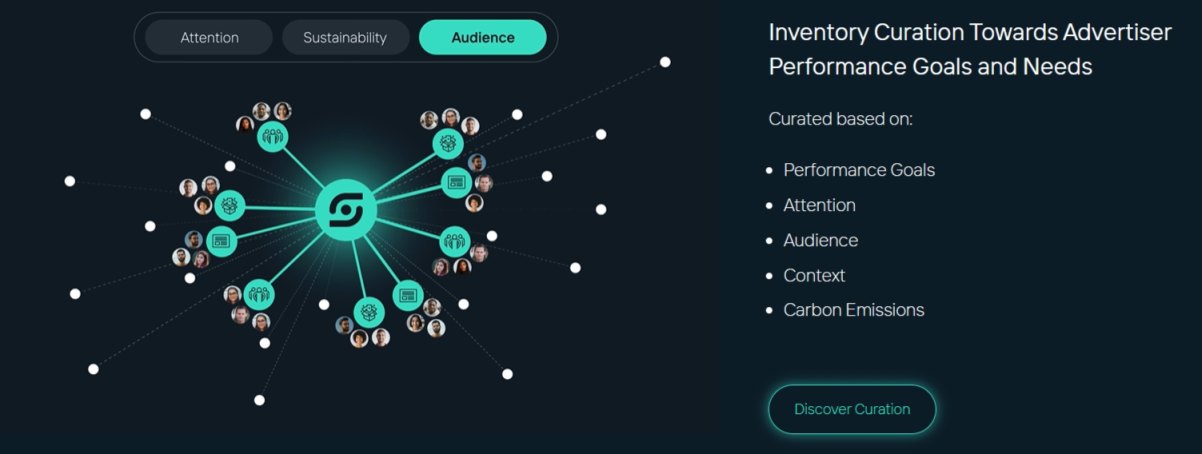This screenshot has height=454, width=1202.
Task: Click the package box icon left of hub
Action: (x=230, y=206)
